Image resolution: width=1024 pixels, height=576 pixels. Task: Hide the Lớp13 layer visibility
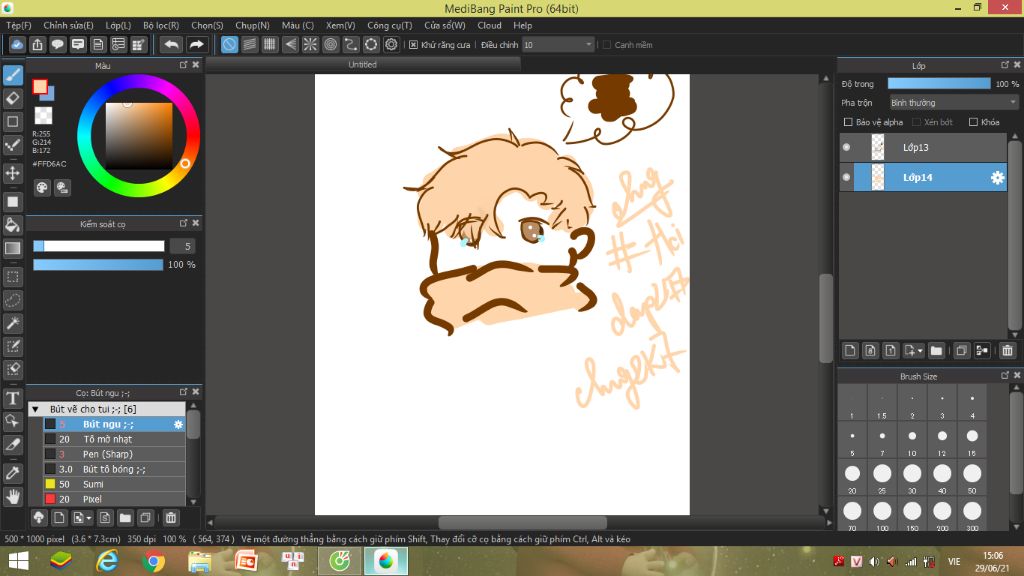(846, 148)
